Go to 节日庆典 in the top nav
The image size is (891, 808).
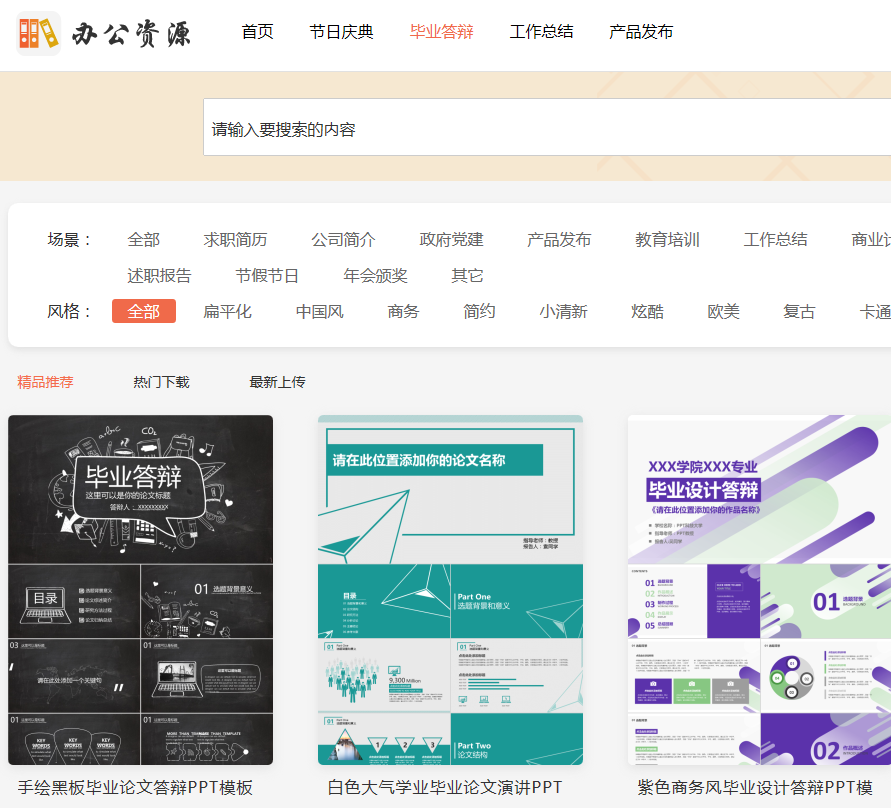pyautogui.click(x=342, y=32)
